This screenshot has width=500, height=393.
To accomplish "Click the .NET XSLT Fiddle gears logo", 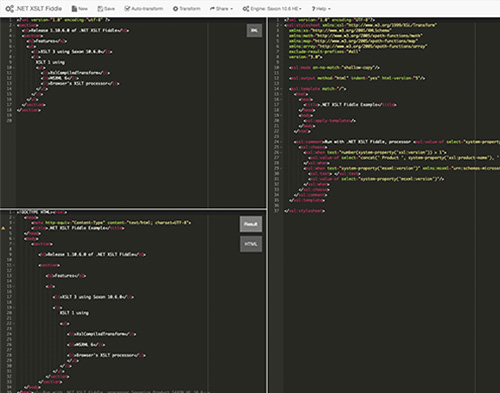I will click(10, 9).
